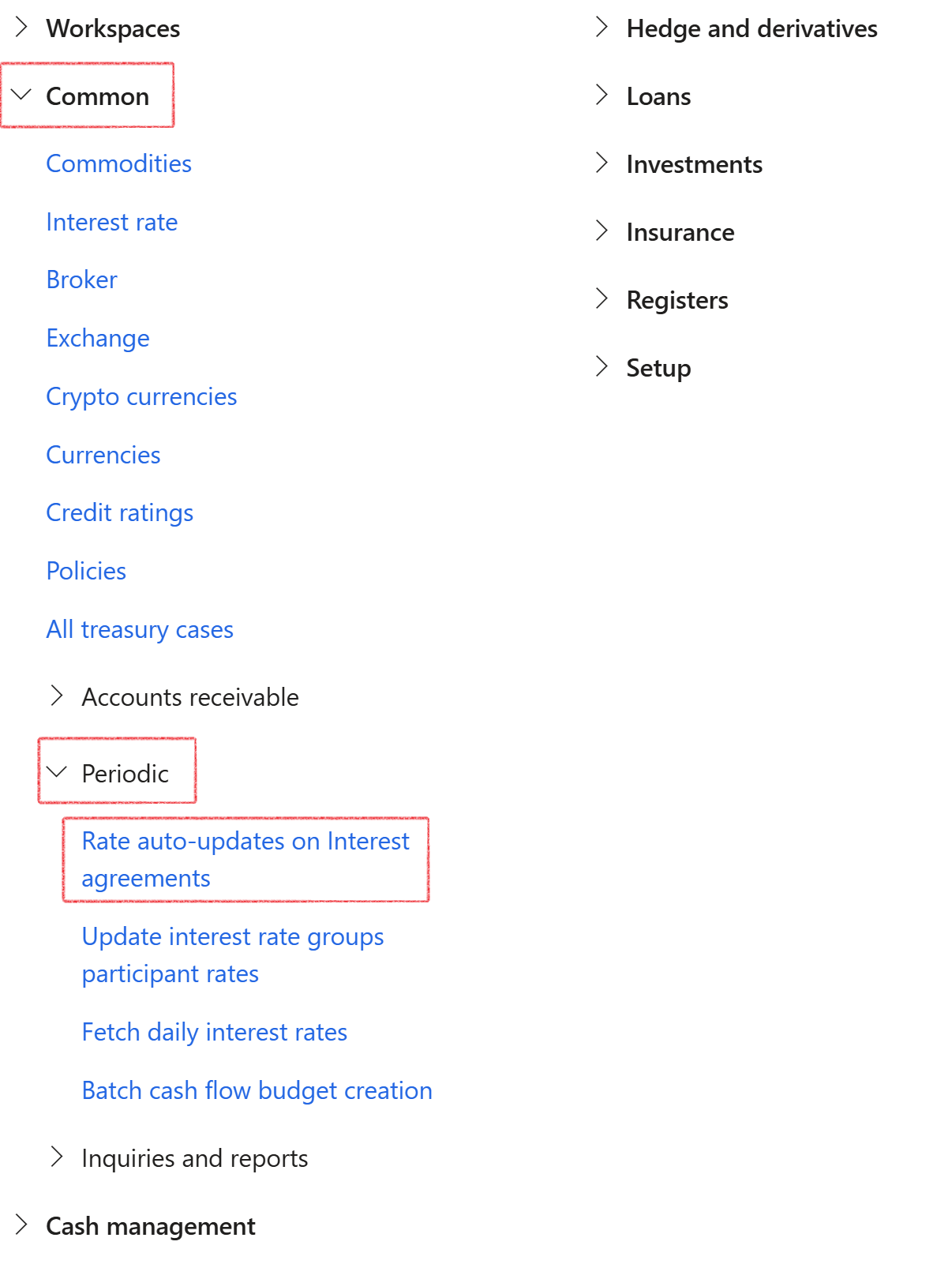Open Batch cash flow budget creation
The image size is (952, 1264).
(257, 1090)
